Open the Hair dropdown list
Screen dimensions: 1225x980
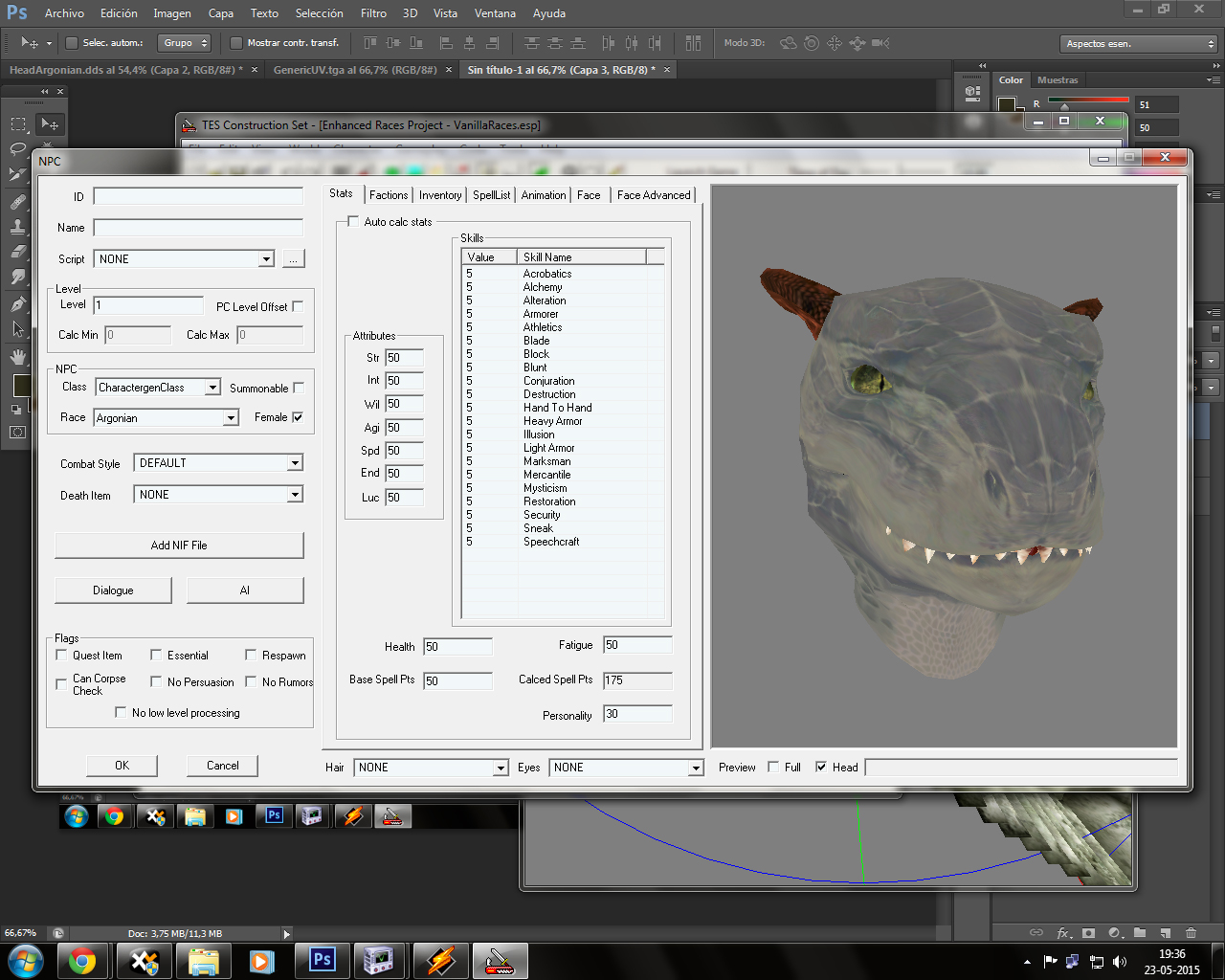[500, 768]
